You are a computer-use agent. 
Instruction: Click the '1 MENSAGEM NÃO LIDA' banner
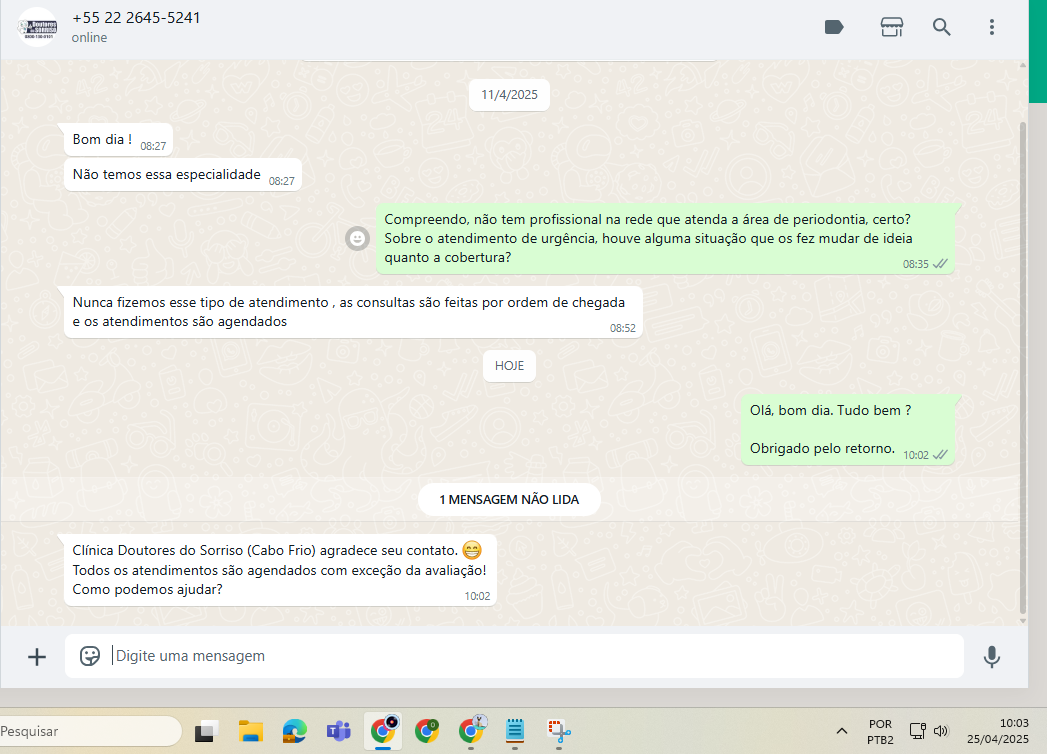pyautogui.click(x=509, y=500)
